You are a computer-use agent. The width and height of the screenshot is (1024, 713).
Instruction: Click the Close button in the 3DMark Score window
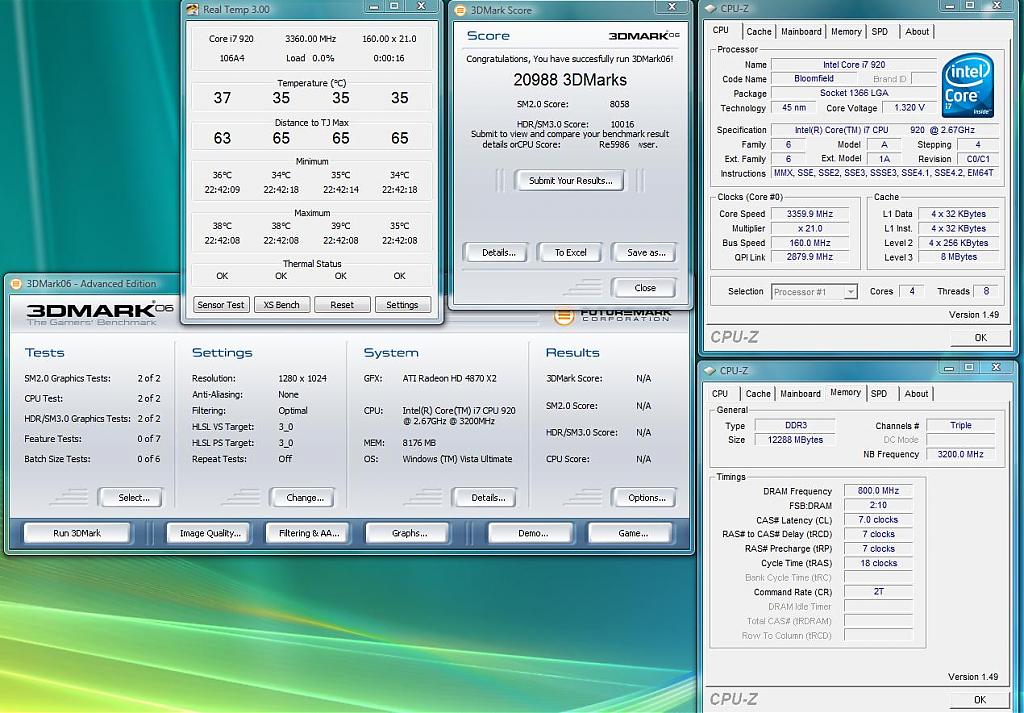click(645, 288)
